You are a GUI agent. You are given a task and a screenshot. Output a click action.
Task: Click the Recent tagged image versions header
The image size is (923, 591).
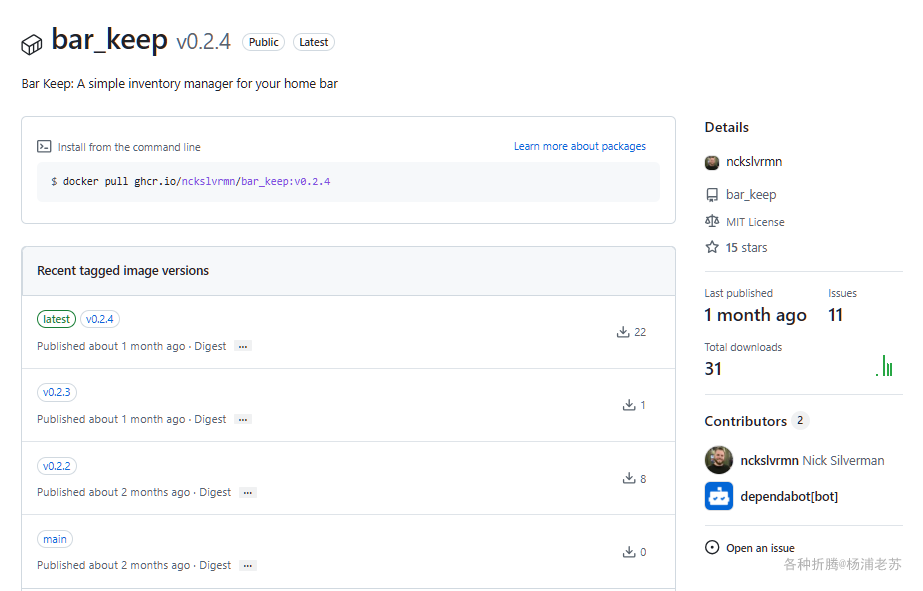[123, 271]
